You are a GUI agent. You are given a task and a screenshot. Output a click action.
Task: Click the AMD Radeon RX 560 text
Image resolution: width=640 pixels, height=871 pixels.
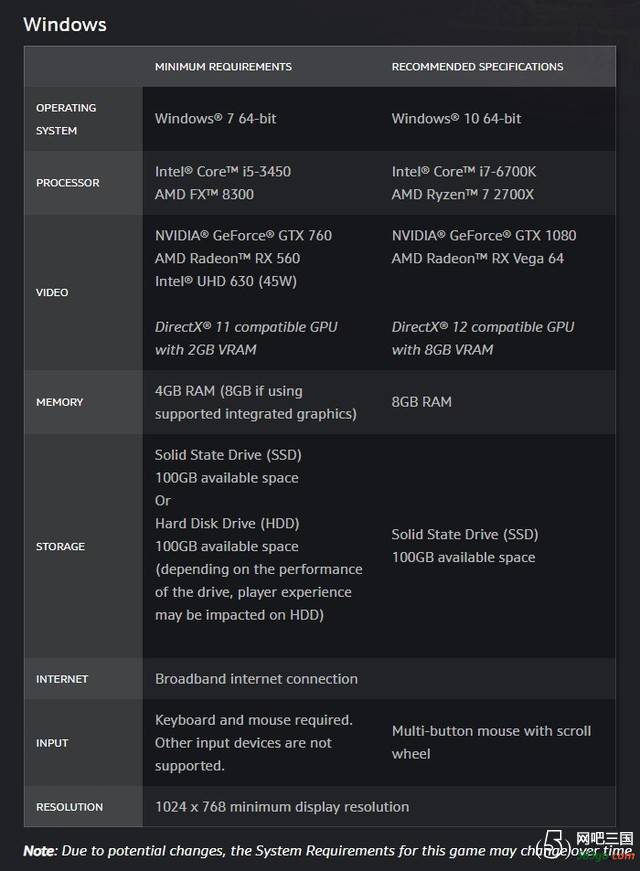click(227, 258)
